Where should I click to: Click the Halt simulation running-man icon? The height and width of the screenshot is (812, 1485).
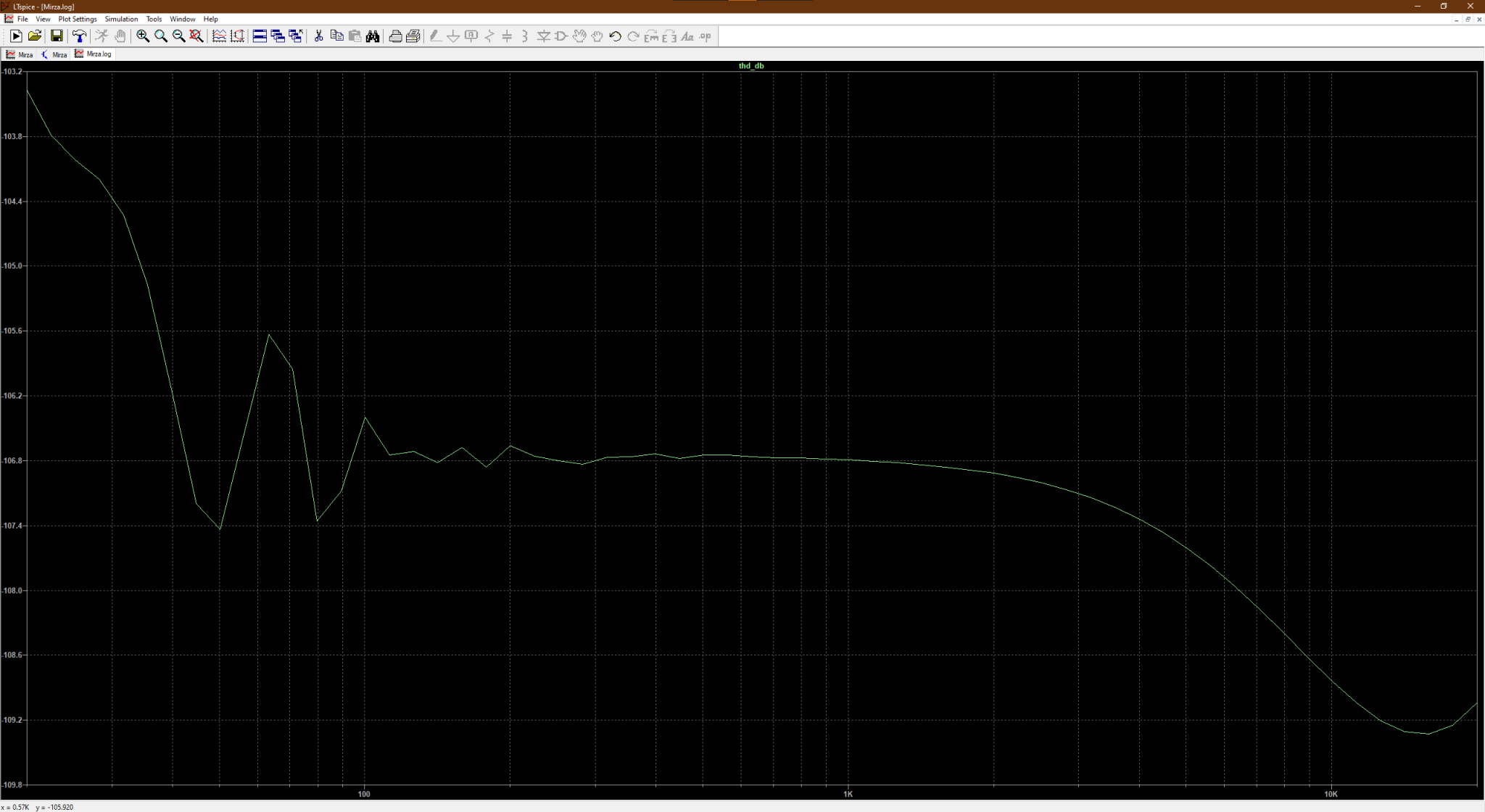pyautogui.click(x=102, y=36)
